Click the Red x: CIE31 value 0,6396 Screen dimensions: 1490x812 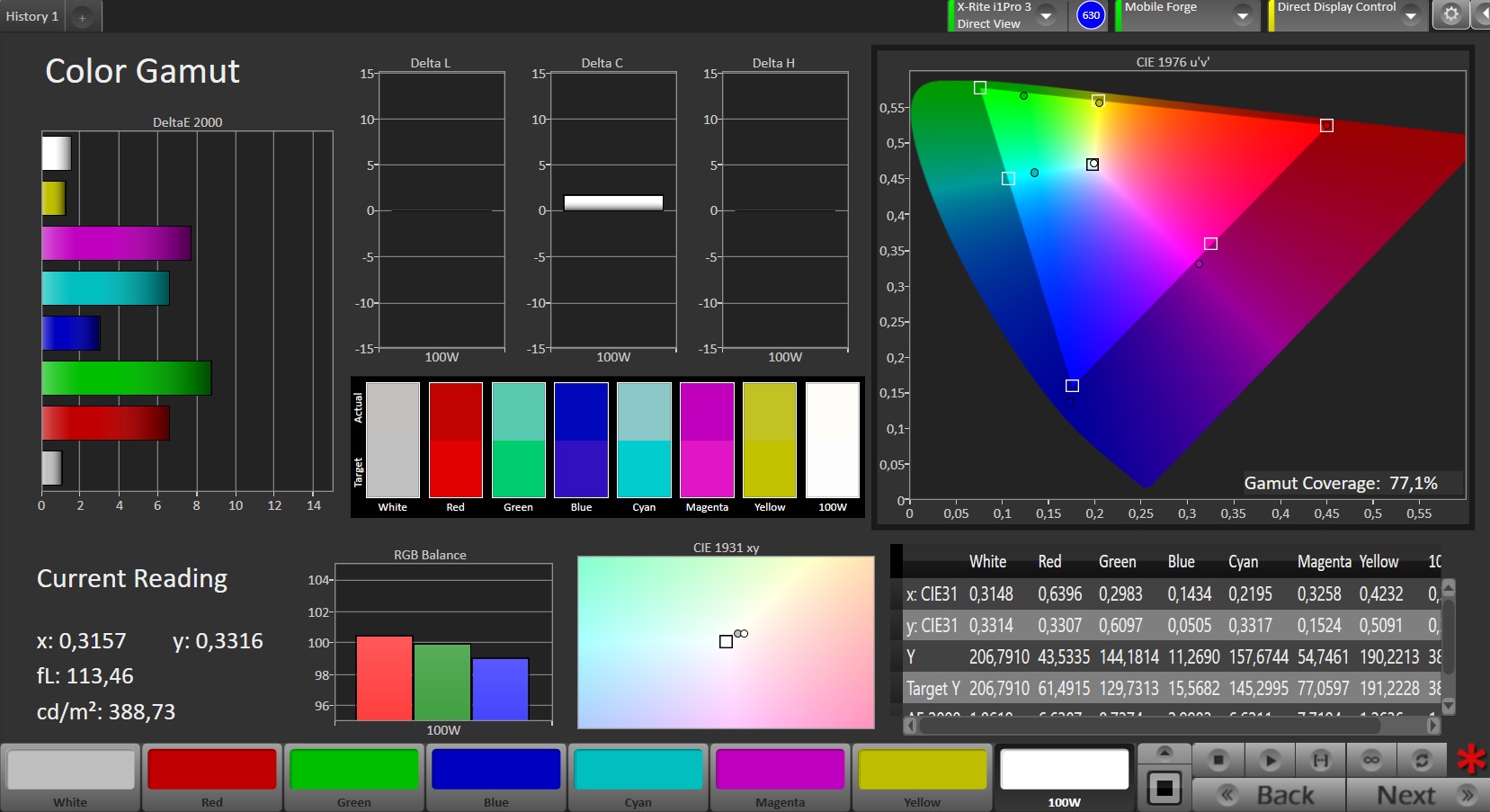1060,593
